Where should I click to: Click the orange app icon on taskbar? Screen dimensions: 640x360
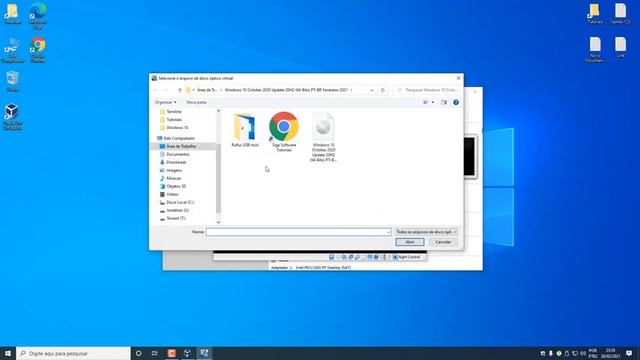(172, 353)
